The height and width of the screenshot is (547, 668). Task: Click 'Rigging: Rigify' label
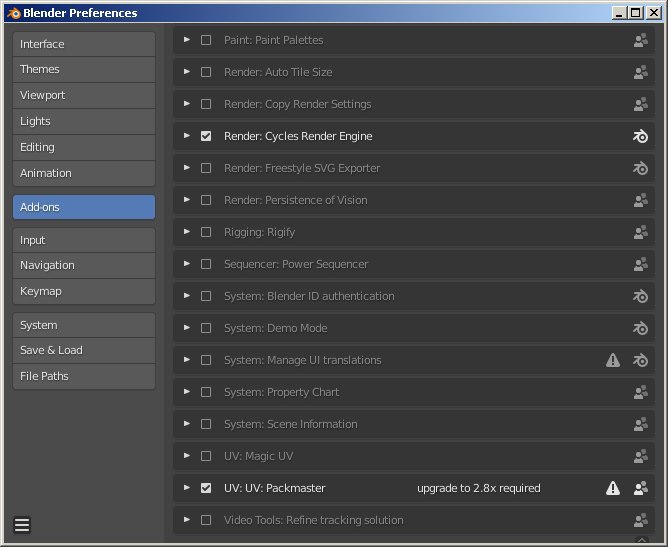259,233
